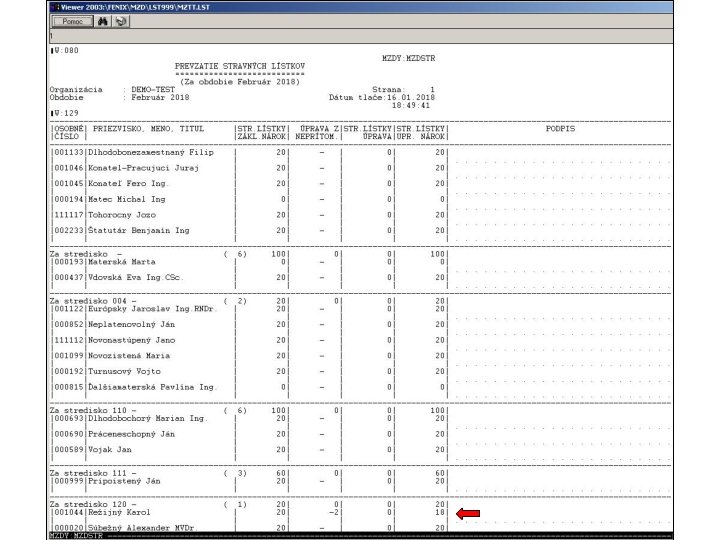This screenshot has height=540, width=720.
Task: Click the Za stredisko 110 summary line
Action: coord(248,411)
